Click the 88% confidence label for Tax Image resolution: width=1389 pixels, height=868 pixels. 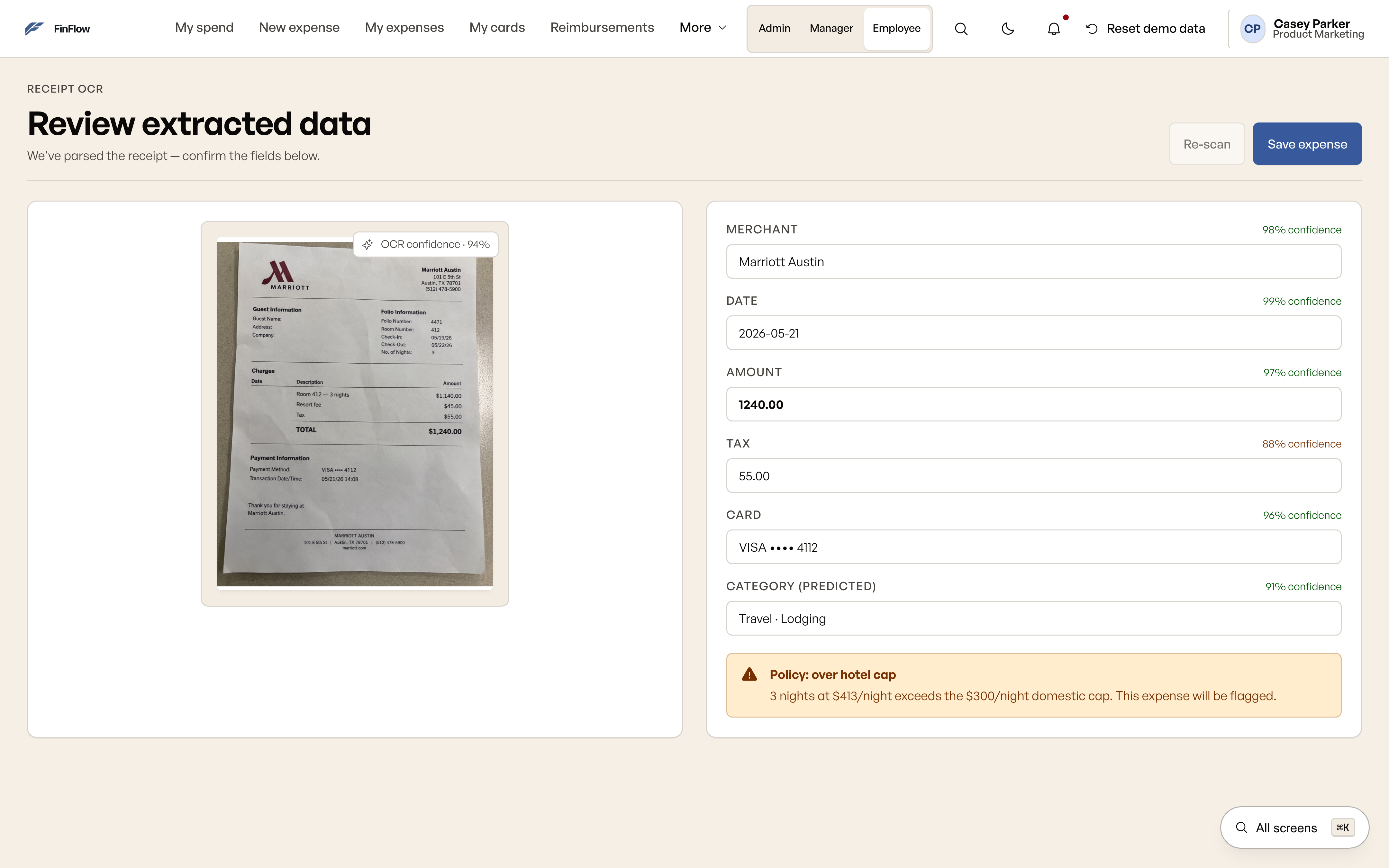pyautogui.click(x=1302, y=444)
